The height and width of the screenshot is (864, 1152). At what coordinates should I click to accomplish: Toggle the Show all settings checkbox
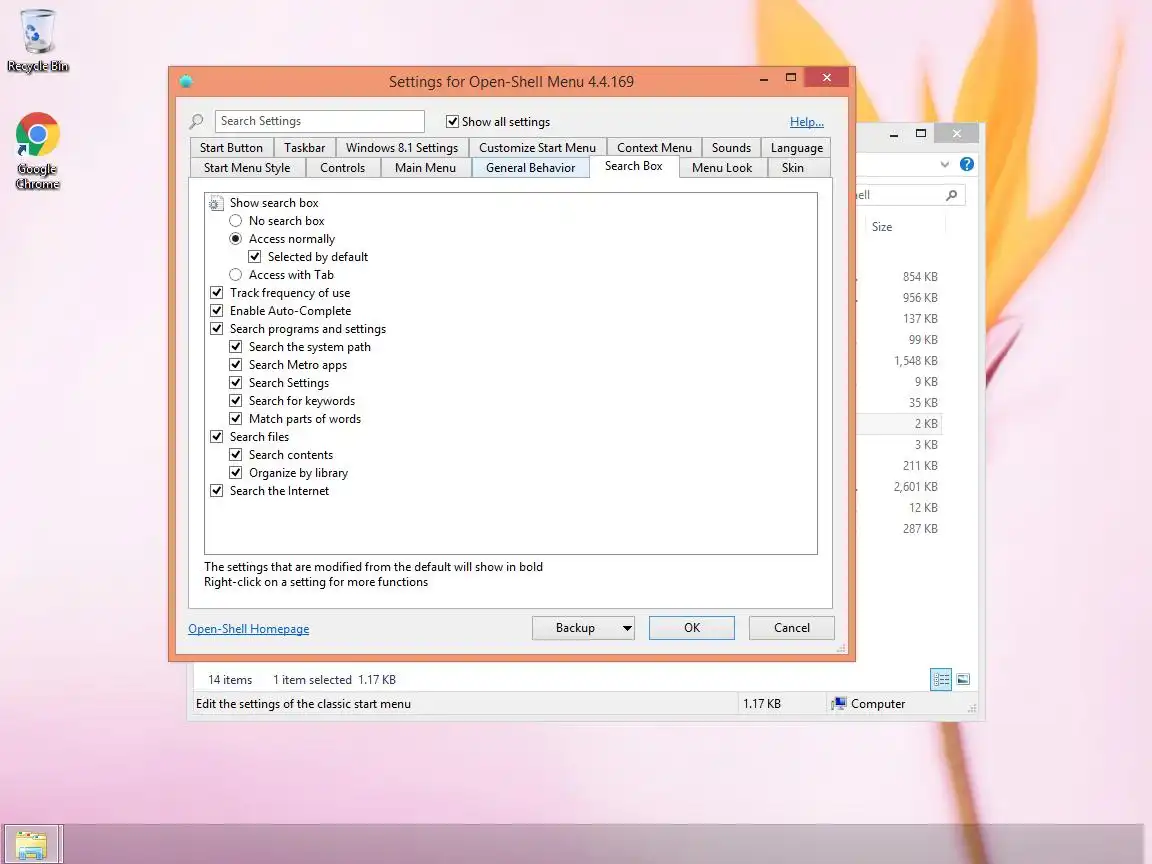453,122
